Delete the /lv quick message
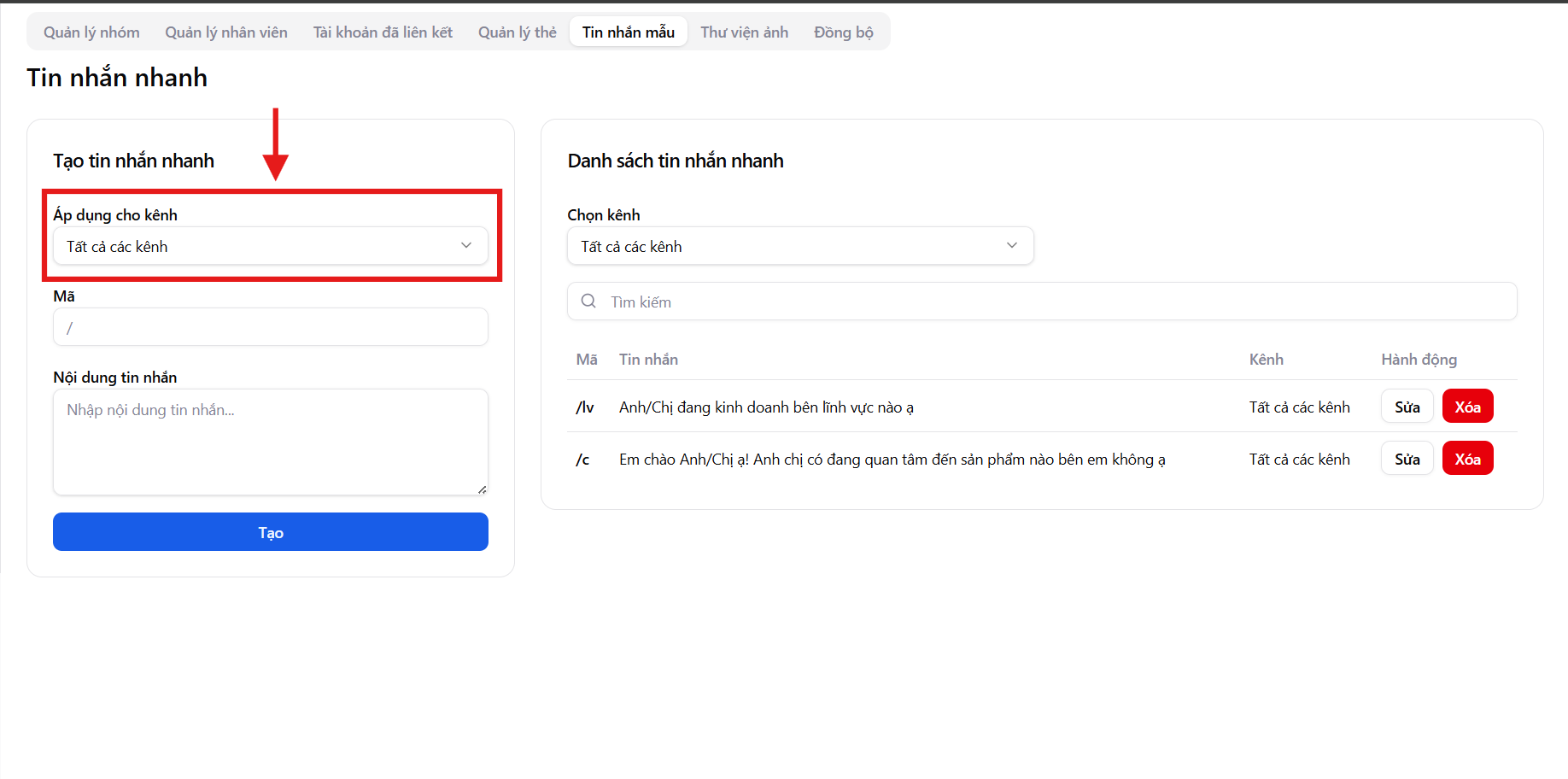This screenshot has height=779, width=1568. click(x=1467, y=407)
